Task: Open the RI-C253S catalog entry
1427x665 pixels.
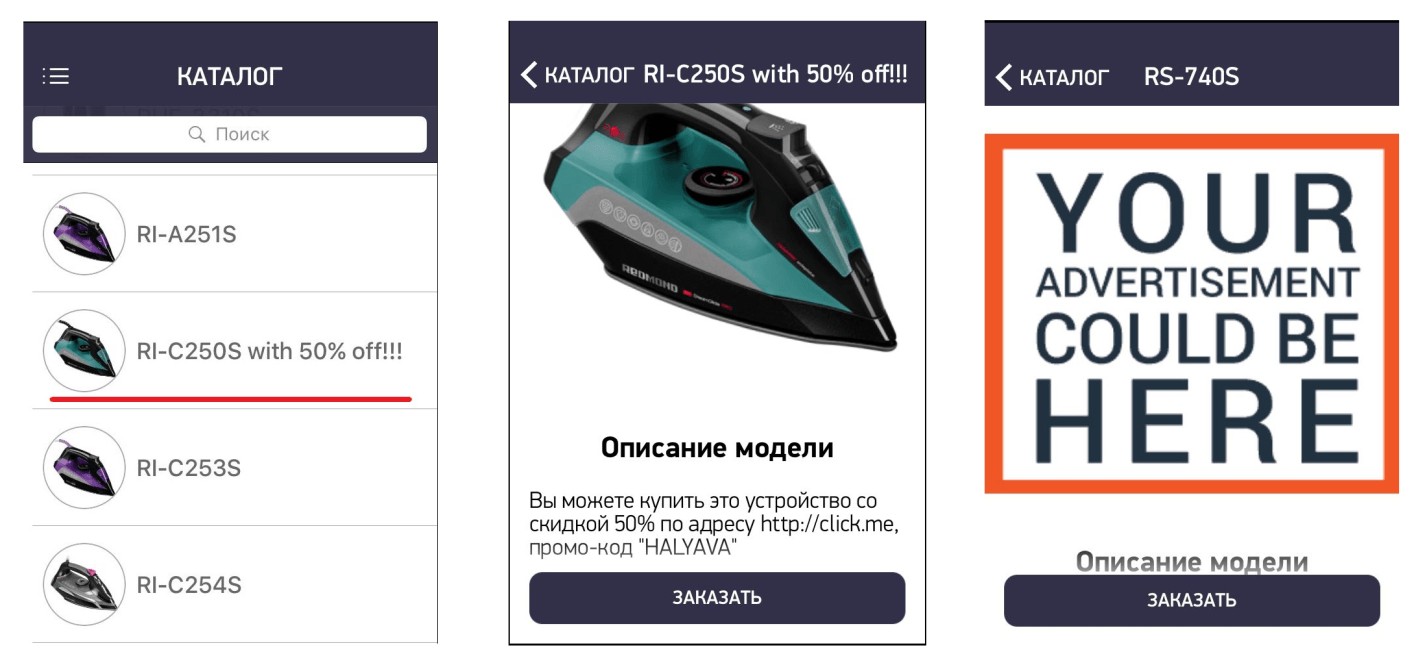Action: coord(235,467)
